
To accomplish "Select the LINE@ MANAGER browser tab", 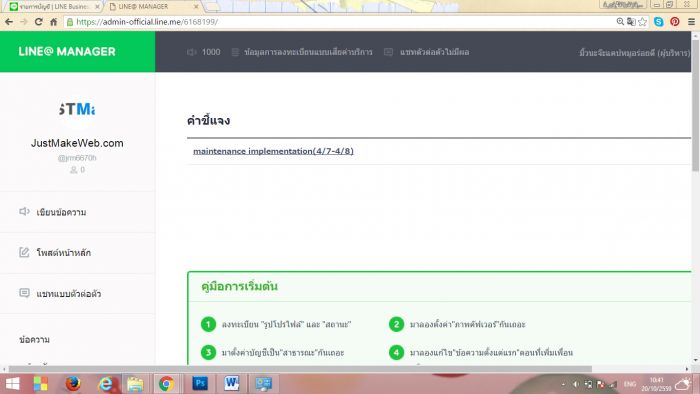I will pos(152,7).
